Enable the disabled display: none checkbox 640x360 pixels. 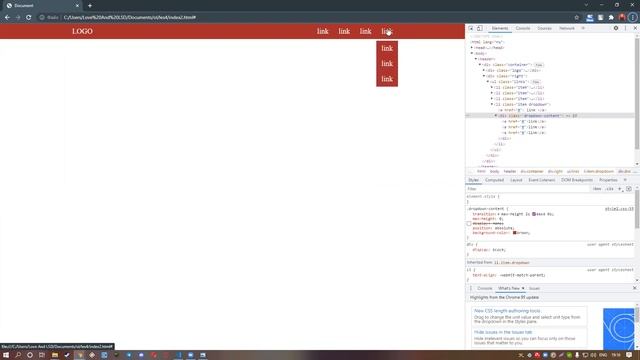(469, 224)
